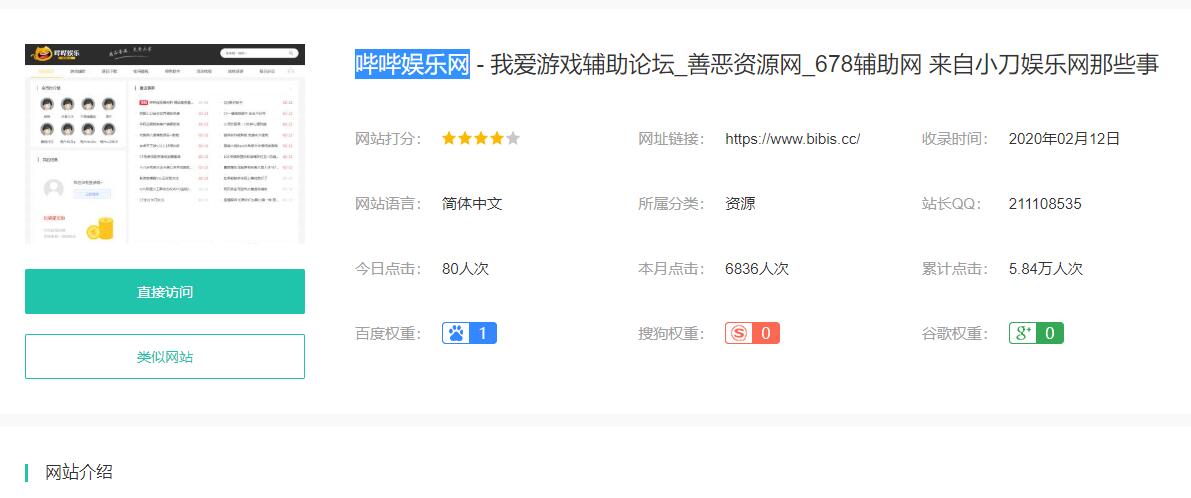Open the https://www.bibis.cc/ link
This screenshot has height=498, width=1191.
click(792, 139)
